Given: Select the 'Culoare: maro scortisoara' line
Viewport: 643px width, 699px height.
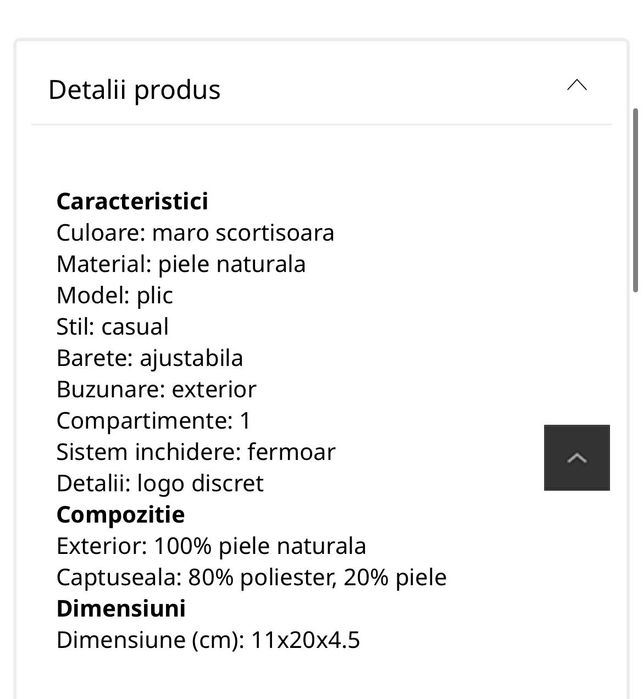Looking at the screenshot, I should tap(195, 233).
